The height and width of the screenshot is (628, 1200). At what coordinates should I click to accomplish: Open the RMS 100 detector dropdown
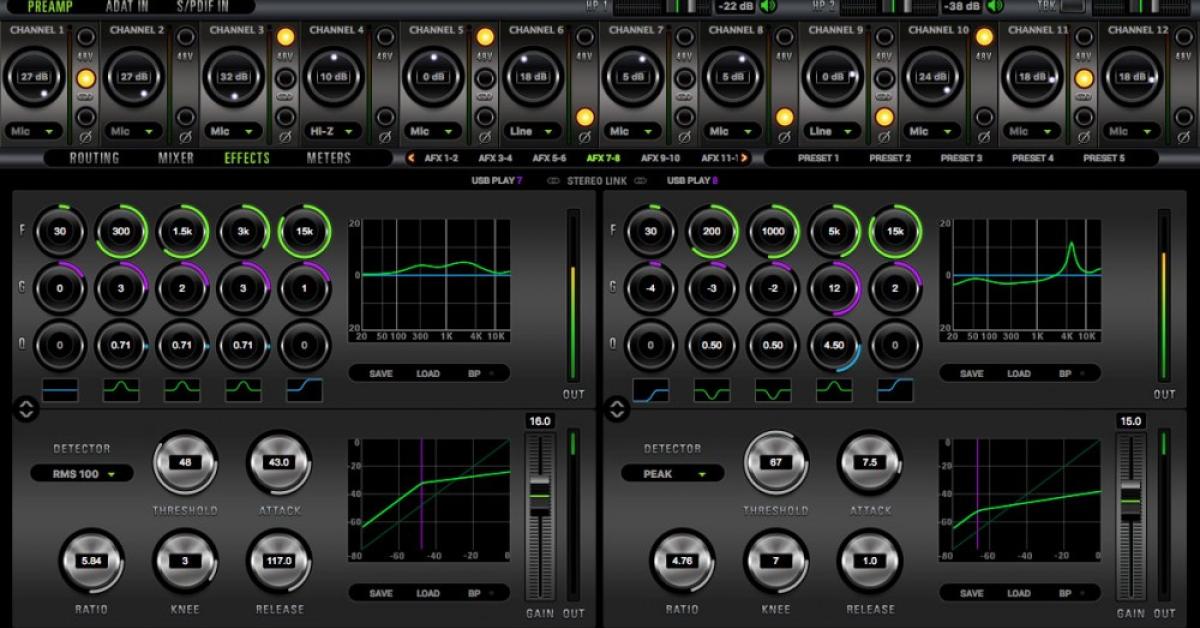pos(82,474)
